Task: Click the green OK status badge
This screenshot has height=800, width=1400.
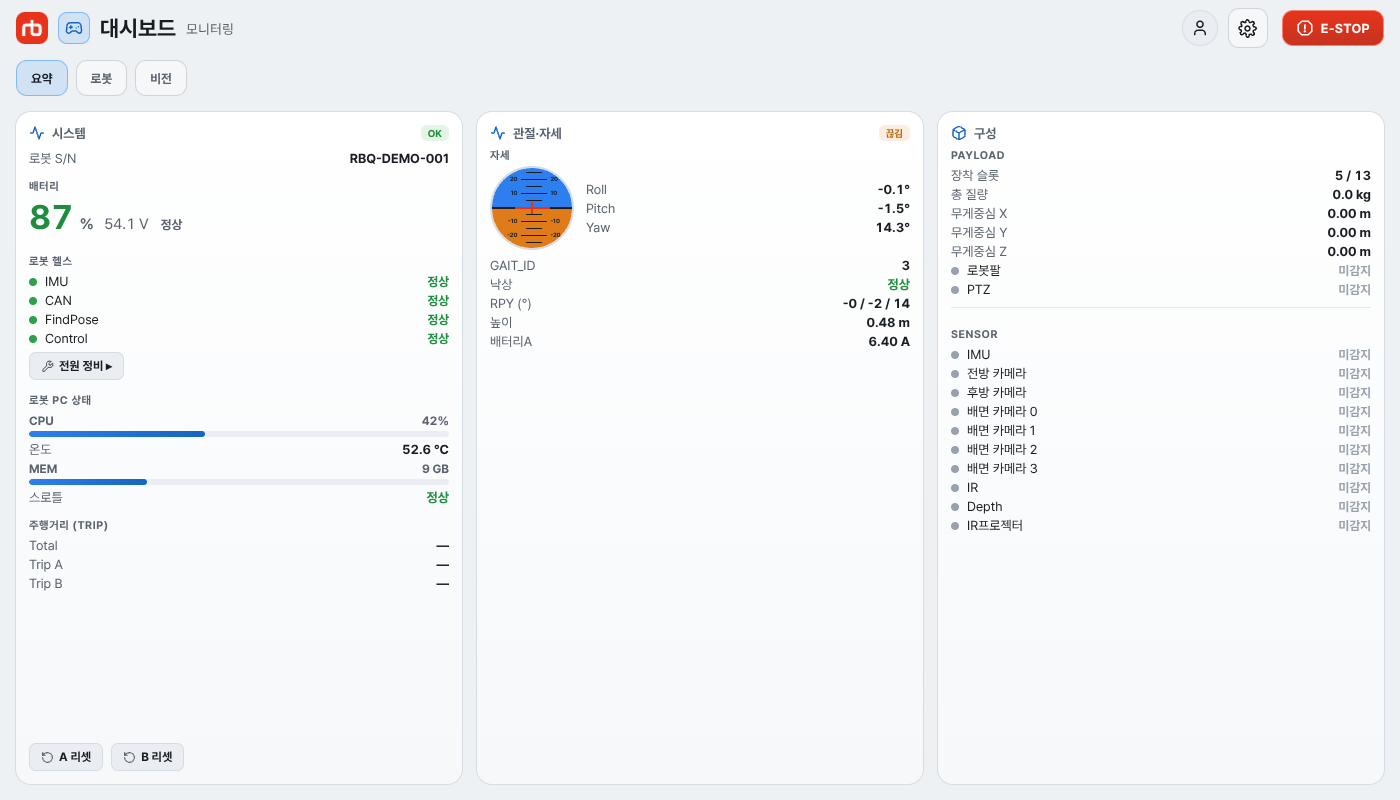Action: [x=435, y=133]
